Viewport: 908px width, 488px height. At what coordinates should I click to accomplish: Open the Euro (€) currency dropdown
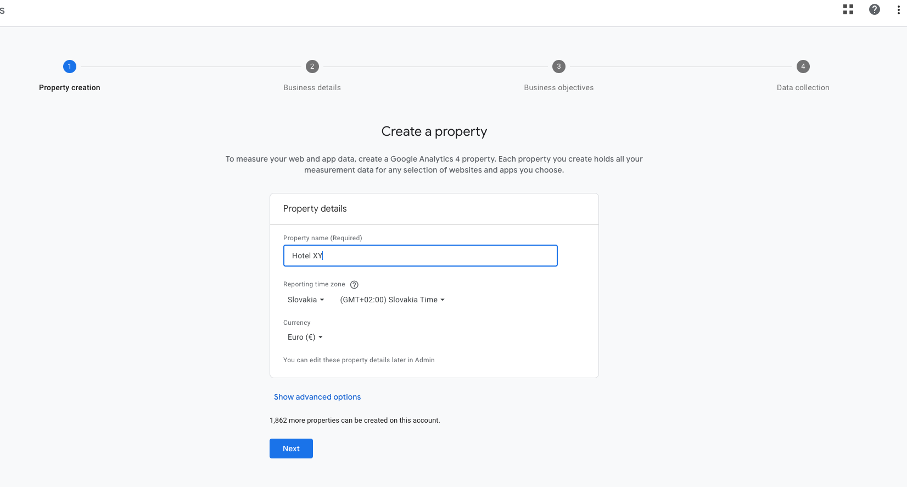click(x=305, y=337)
